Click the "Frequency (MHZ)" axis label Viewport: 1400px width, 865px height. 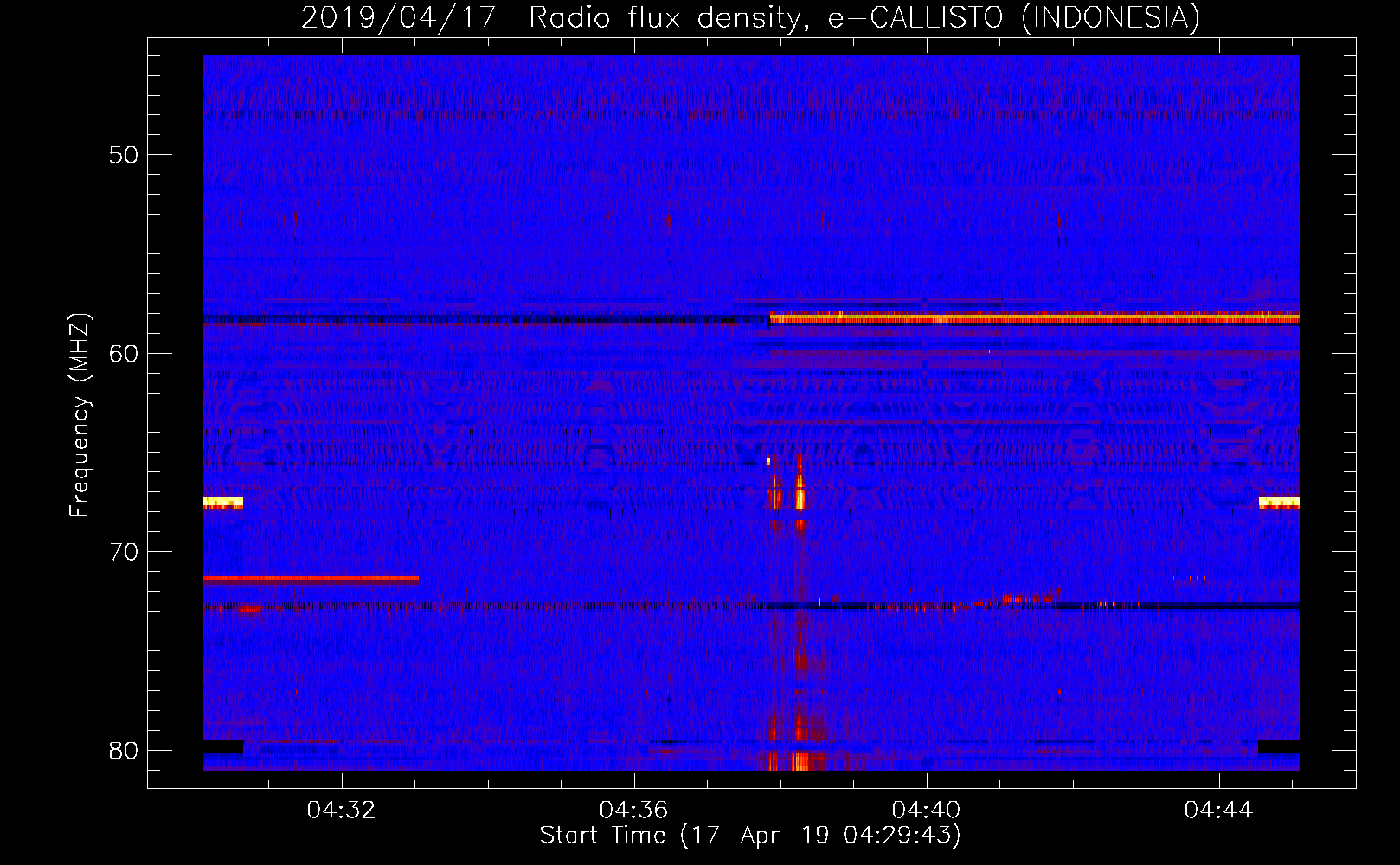80,415
